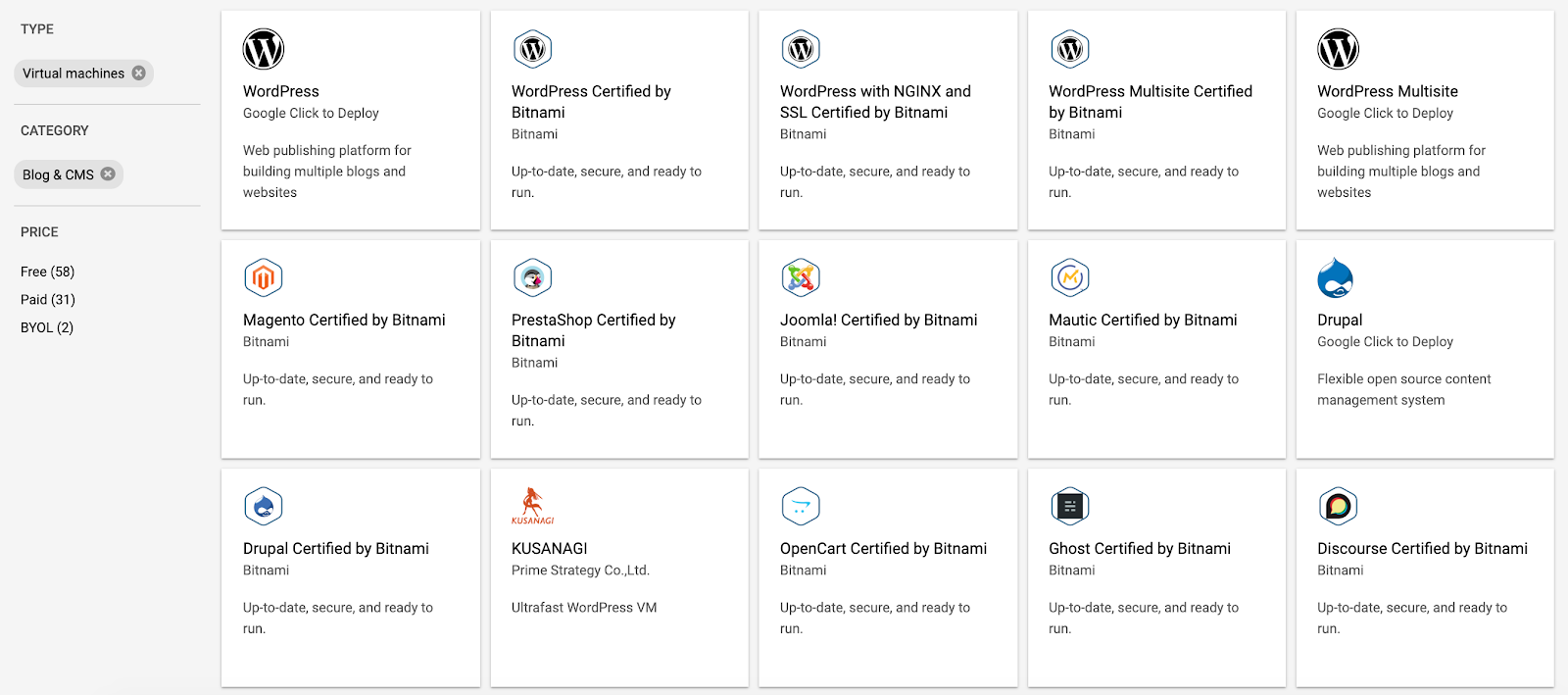Filter by BYOL (2) price
Viewport: 1568px width, 695px height.
coord(47,327)
